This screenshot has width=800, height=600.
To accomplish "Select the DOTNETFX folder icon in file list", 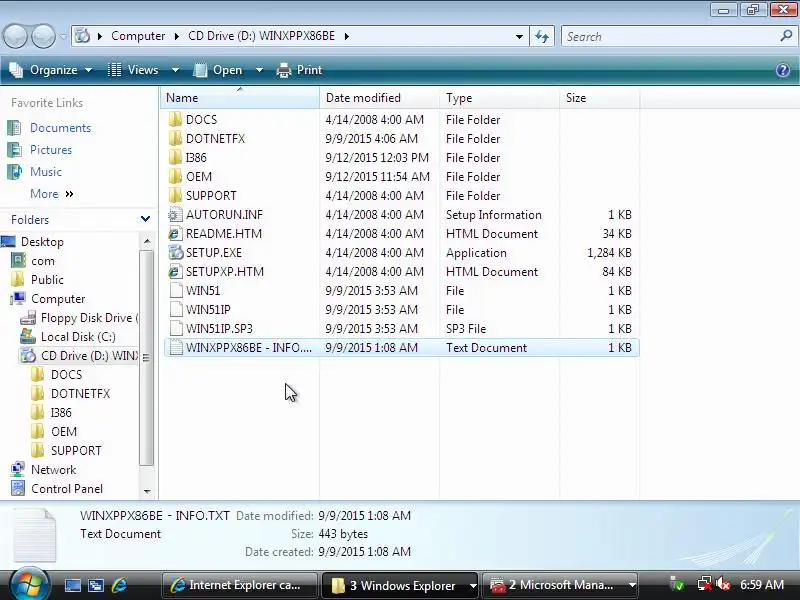I will click(x=175, y=138).
